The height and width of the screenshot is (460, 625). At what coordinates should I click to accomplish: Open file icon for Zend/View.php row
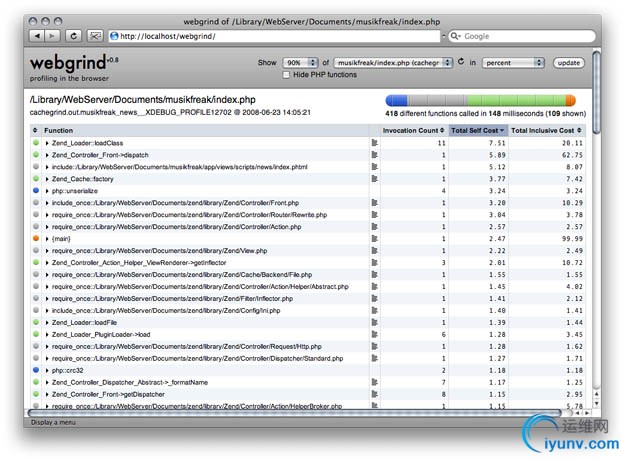374,250
